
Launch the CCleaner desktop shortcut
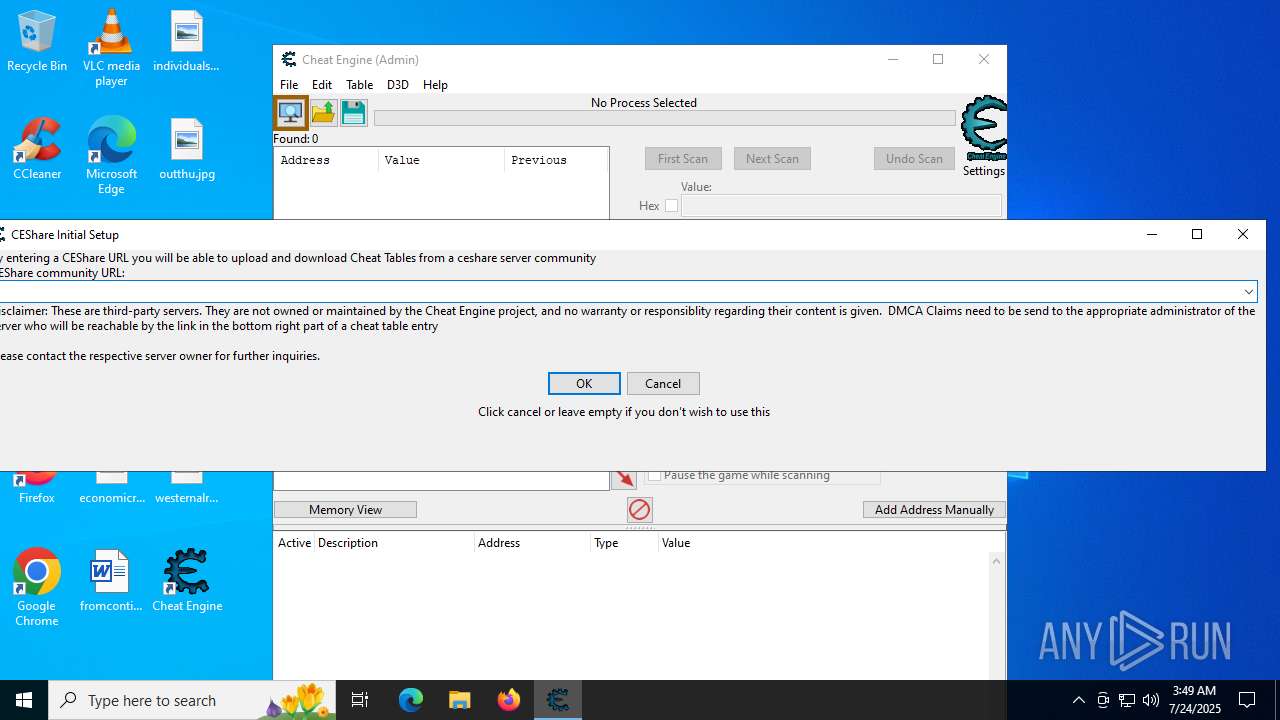37,149
